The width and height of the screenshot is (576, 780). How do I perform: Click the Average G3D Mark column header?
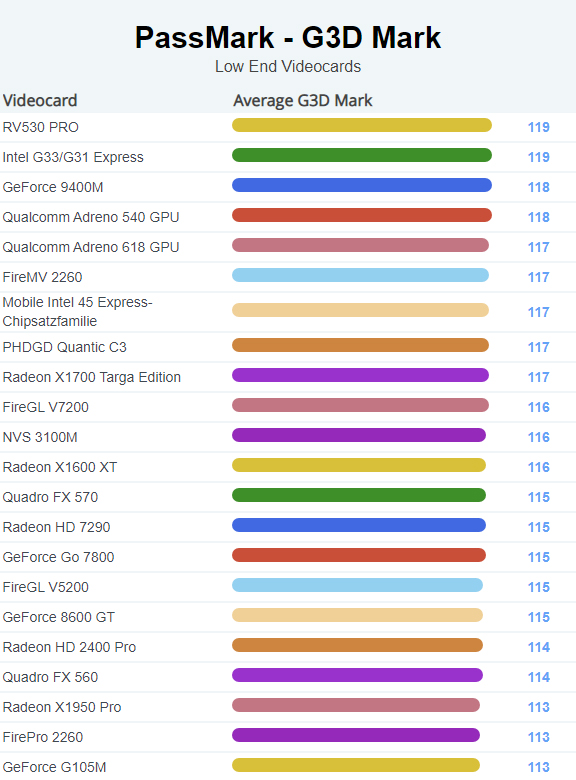point(302,100)
